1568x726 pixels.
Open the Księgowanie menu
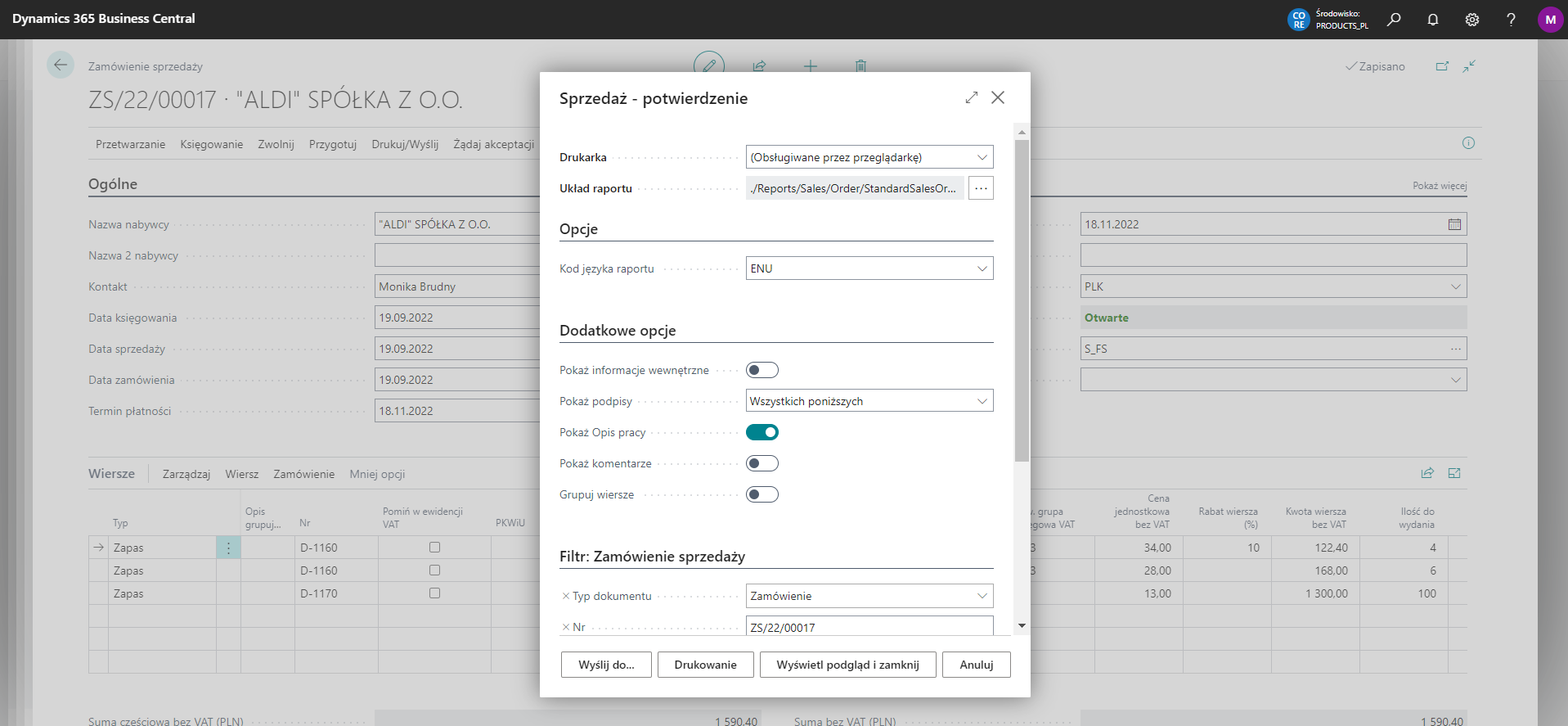pyautogui.click(x=212, y=144)
